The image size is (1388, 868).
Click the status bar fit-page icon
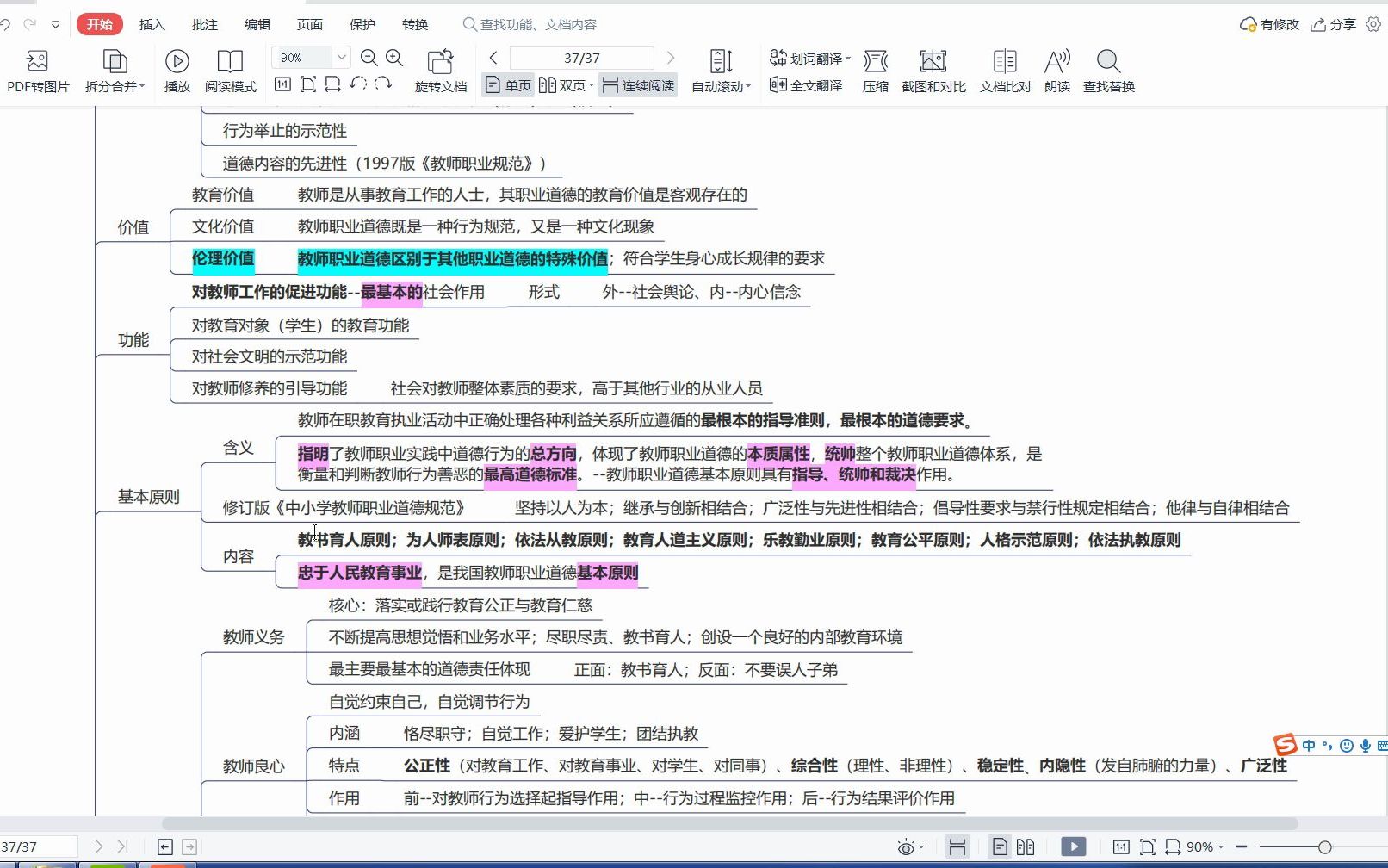[x=1147, y=846]
